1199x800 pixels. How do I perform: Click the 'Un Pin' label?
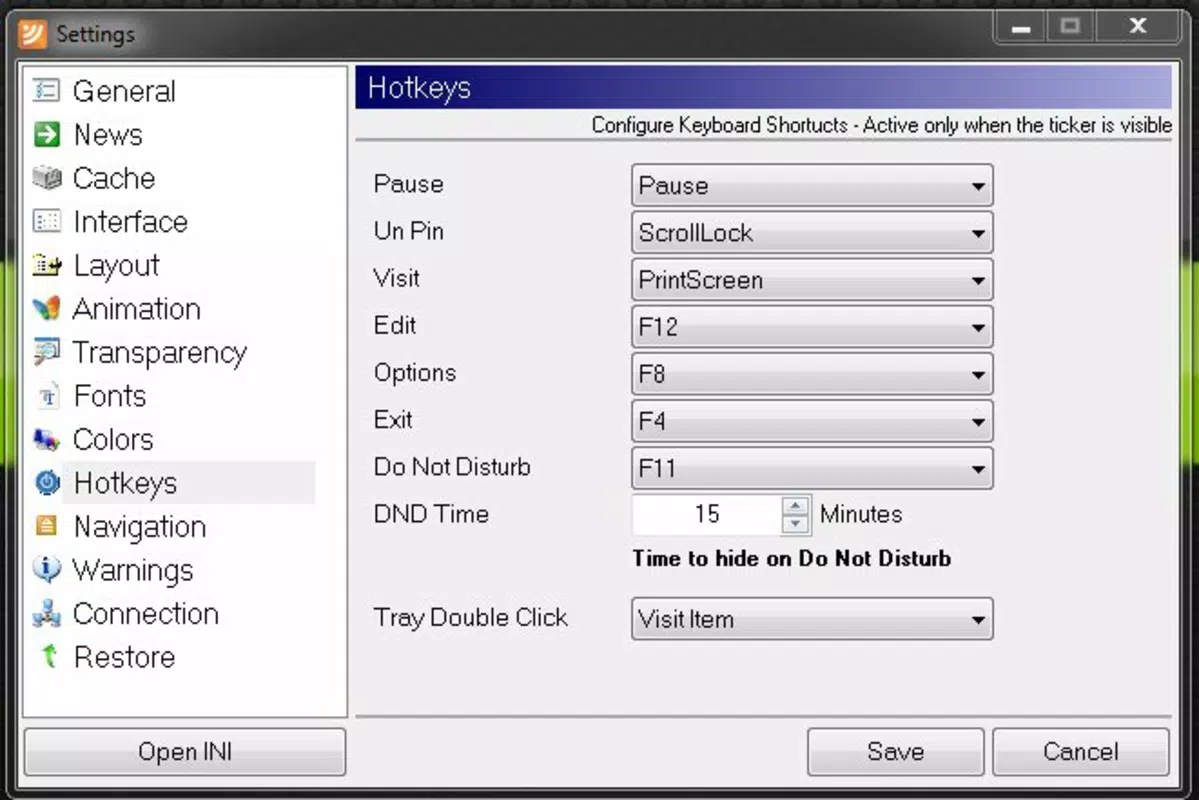click(408, 231)
